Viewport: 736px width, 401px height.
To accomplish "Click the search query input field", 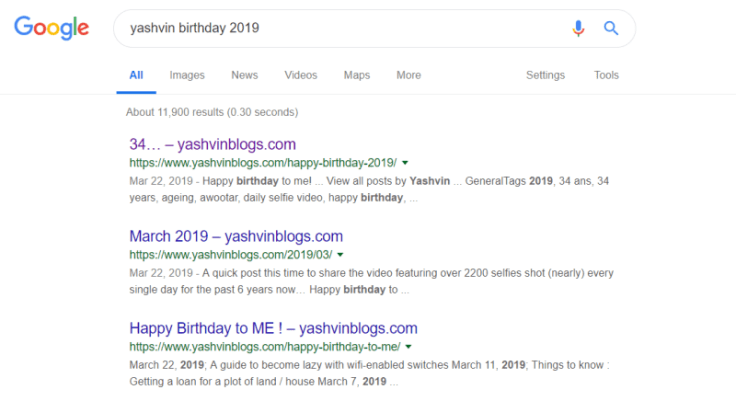I will [340, 29].
